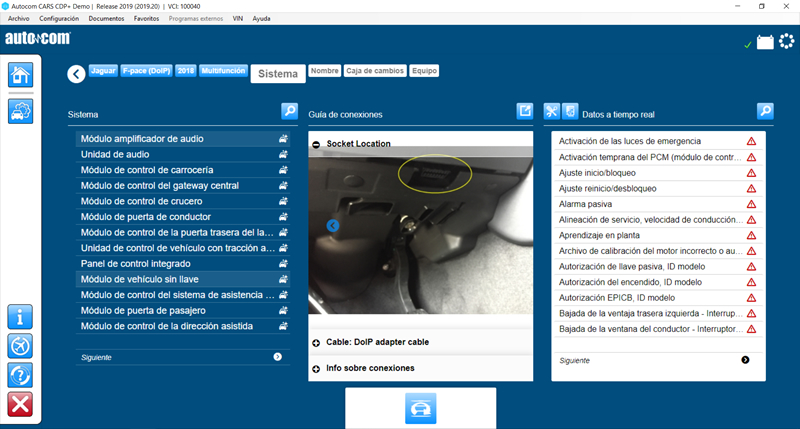Open the Archivo menu
This screenshot has height=429, width=800.
pyautogui.click(x=18, y=18)
